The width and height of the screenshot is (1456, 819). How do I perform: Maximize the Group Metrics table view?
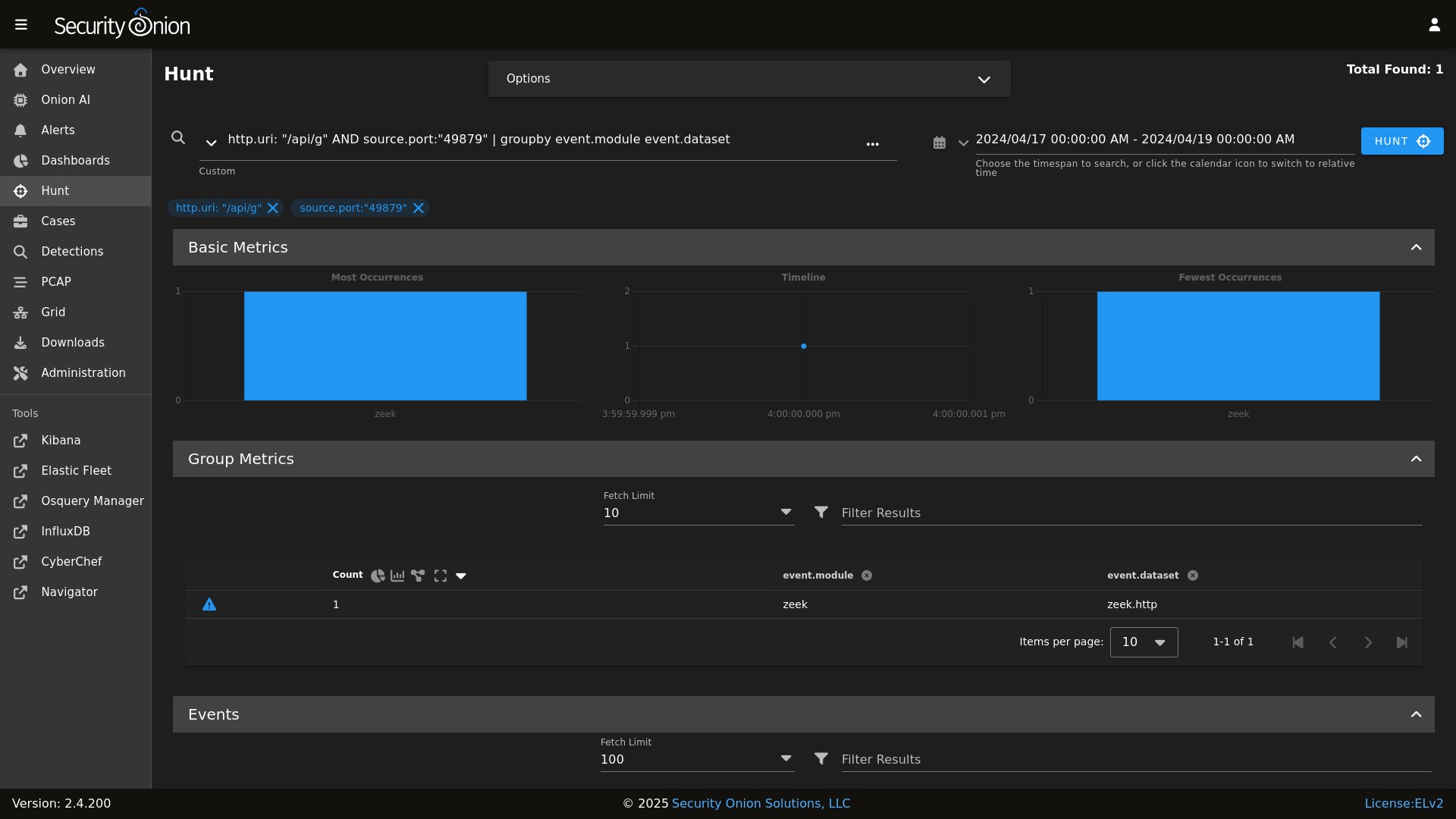pos(440,576)
